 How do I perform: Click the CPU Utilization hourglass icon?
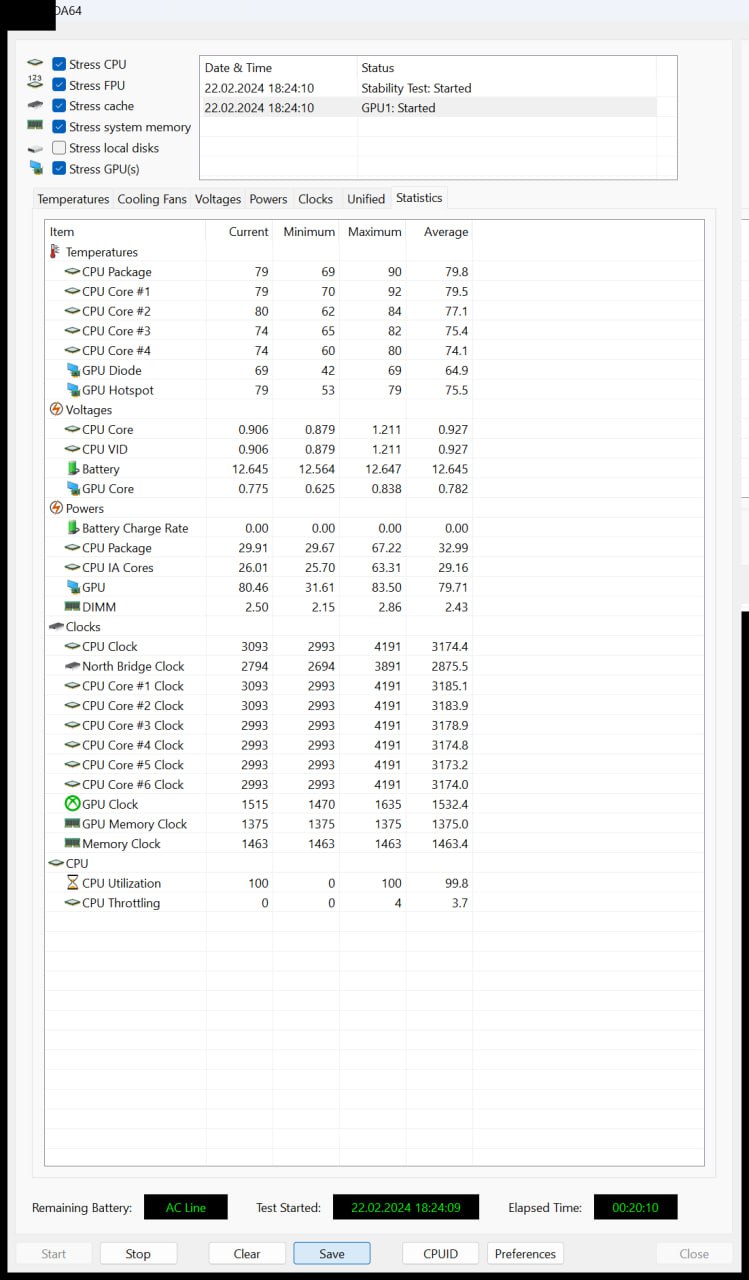72,883
